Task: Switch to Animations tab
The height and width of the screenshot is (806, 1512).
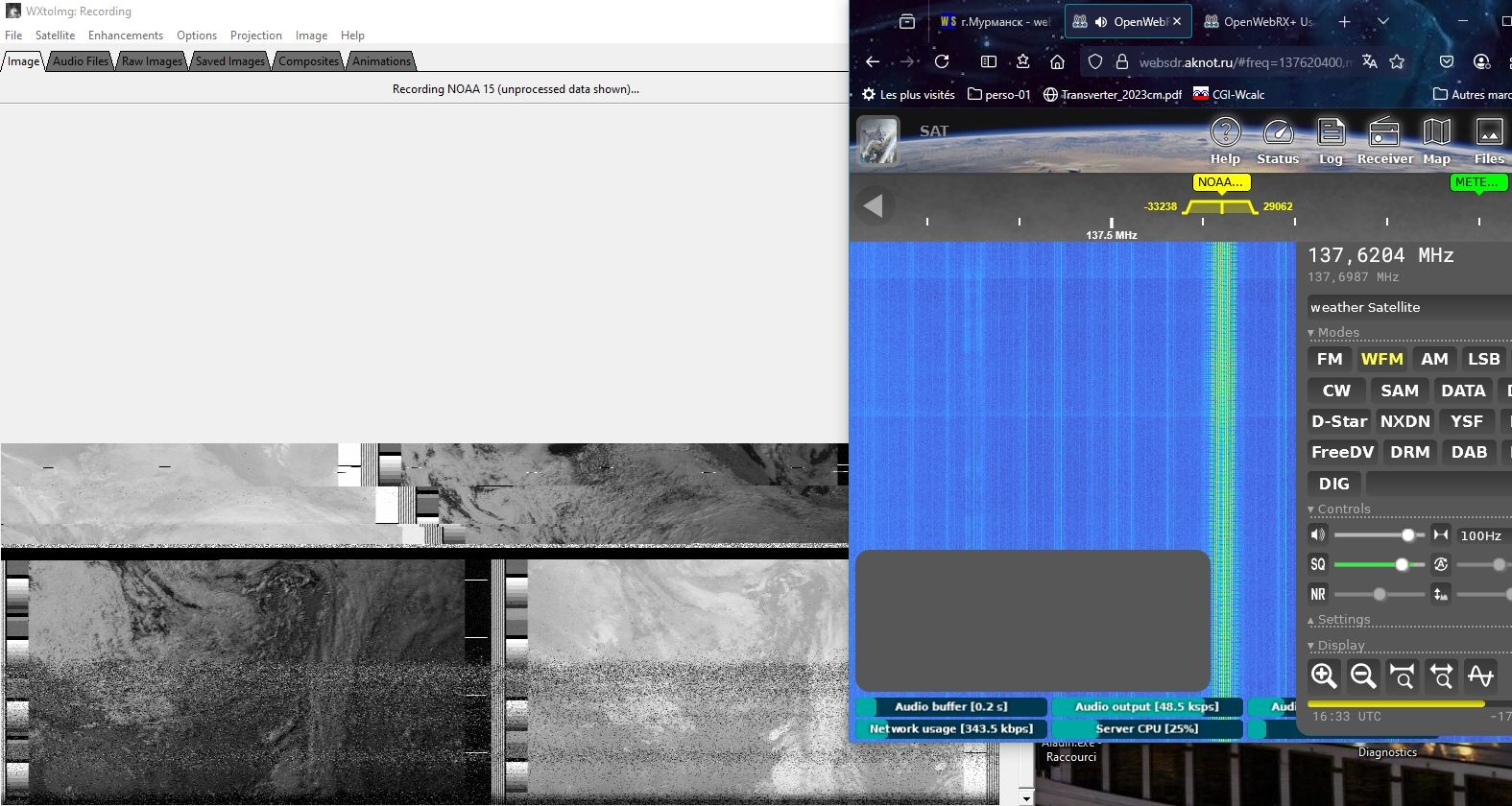Action: 381,61
